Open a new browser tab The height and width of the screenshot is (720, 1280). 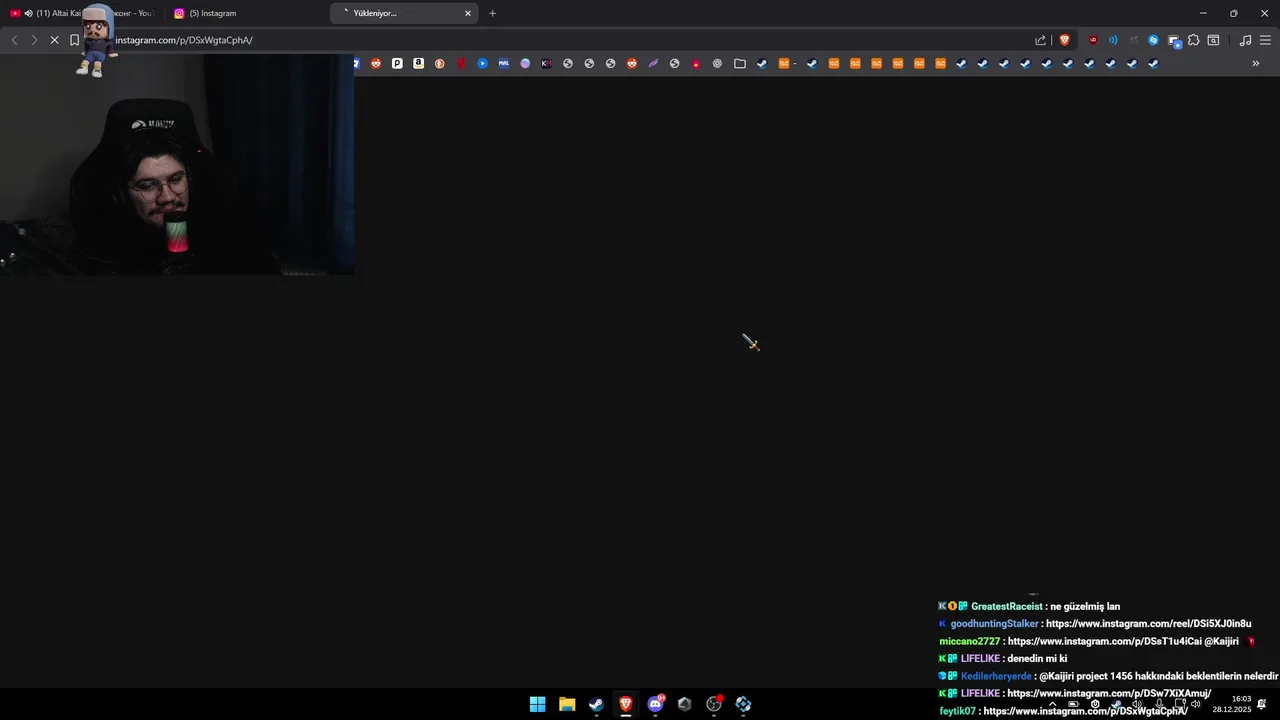[x=492, y=13]
